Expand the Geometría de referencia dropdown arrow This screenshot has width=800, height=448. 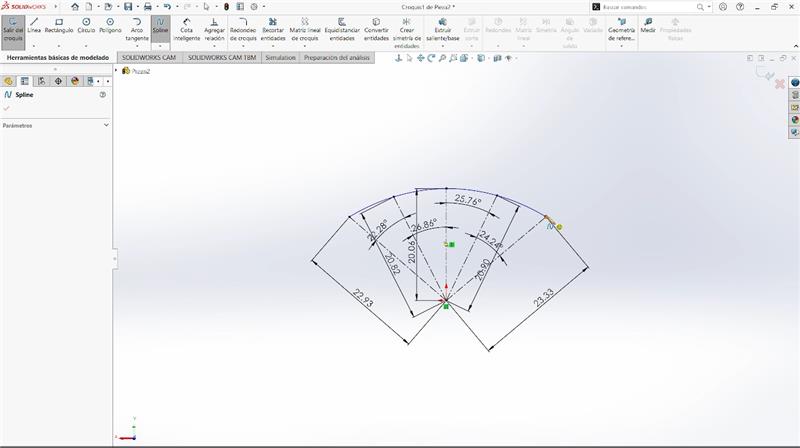(x=621, y=46)
